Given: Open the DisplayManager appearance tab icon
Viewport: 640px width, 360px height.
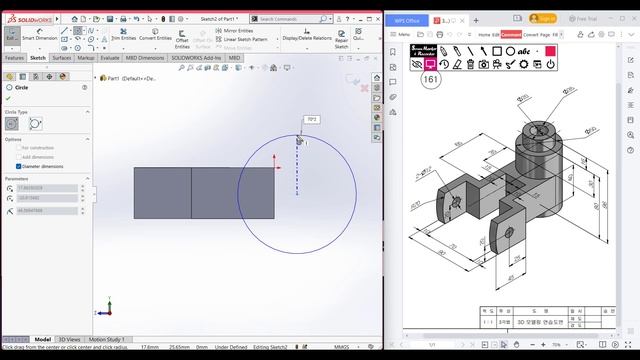Looking at the screenshot, I should [x=62, y=76].
